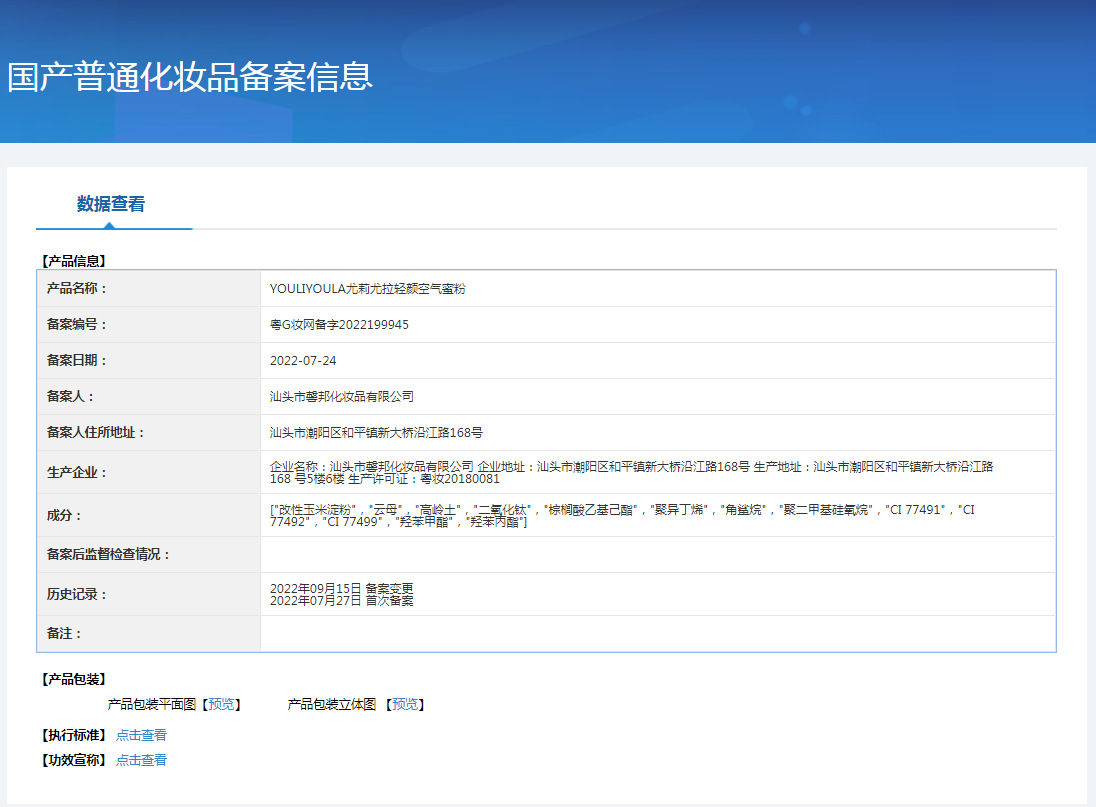Screen dimensions: 1096x807
Task: Click the 备案编号 row label
Action: [x=76, y=325]
